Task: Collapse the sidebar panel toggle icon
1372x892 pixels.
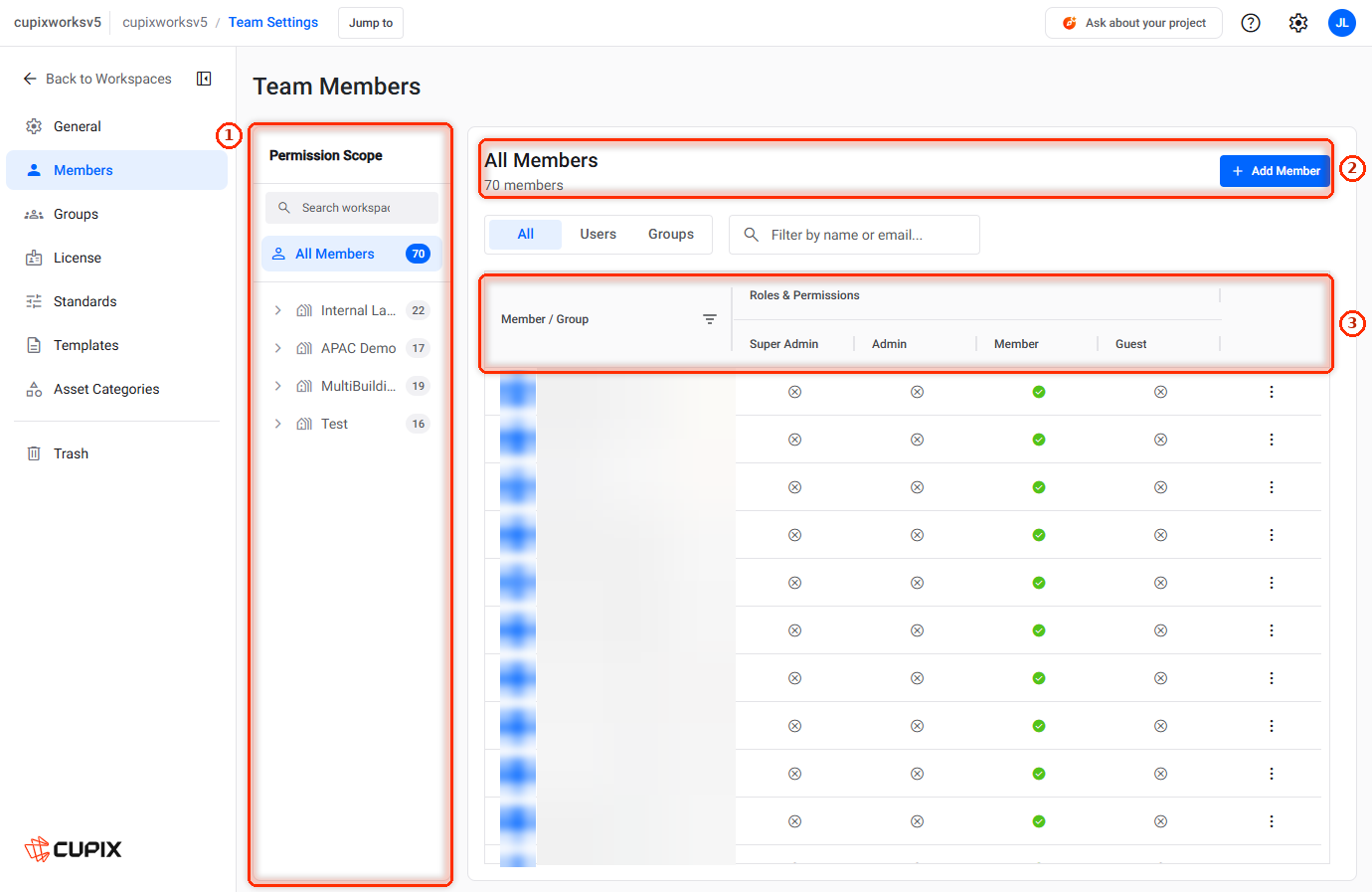Action: 204,79
